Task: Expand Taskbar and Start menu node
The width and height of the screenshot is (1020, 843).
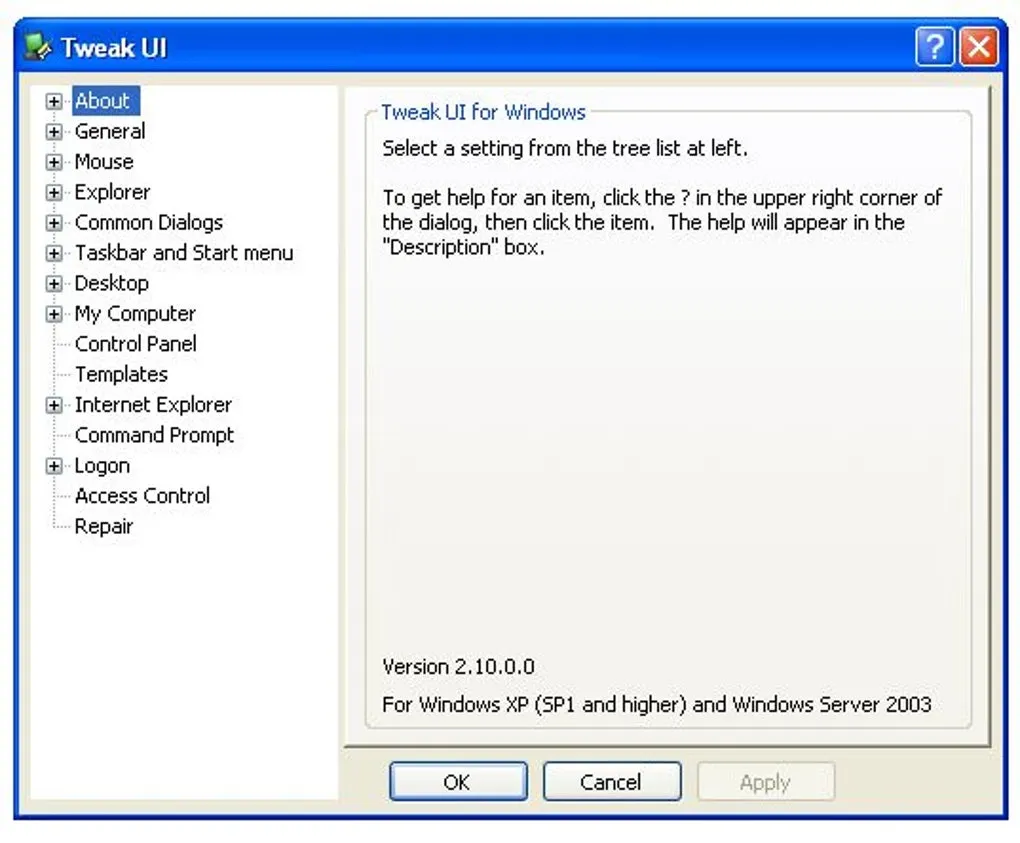Action: coord(54,253)
